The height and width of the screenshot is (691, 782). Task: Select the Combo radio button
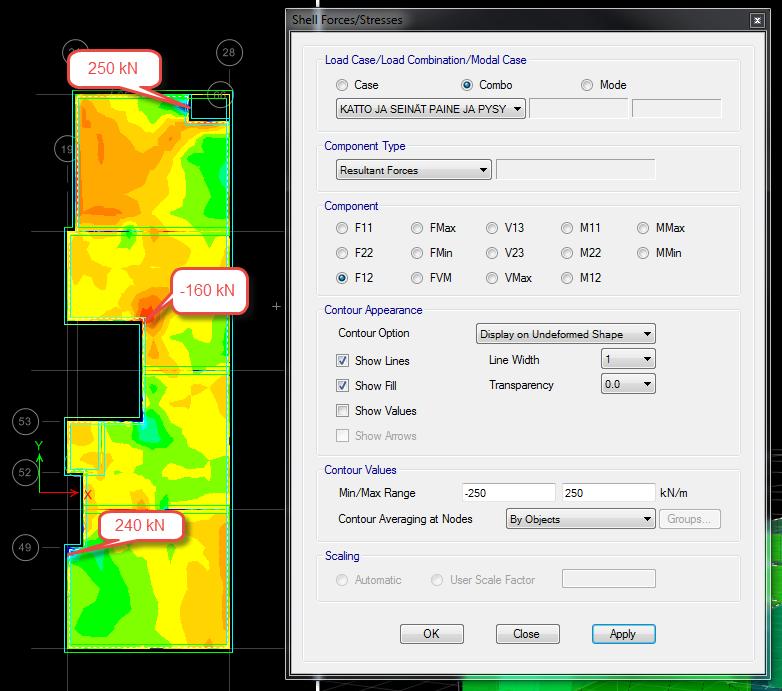tap(467, 85)
